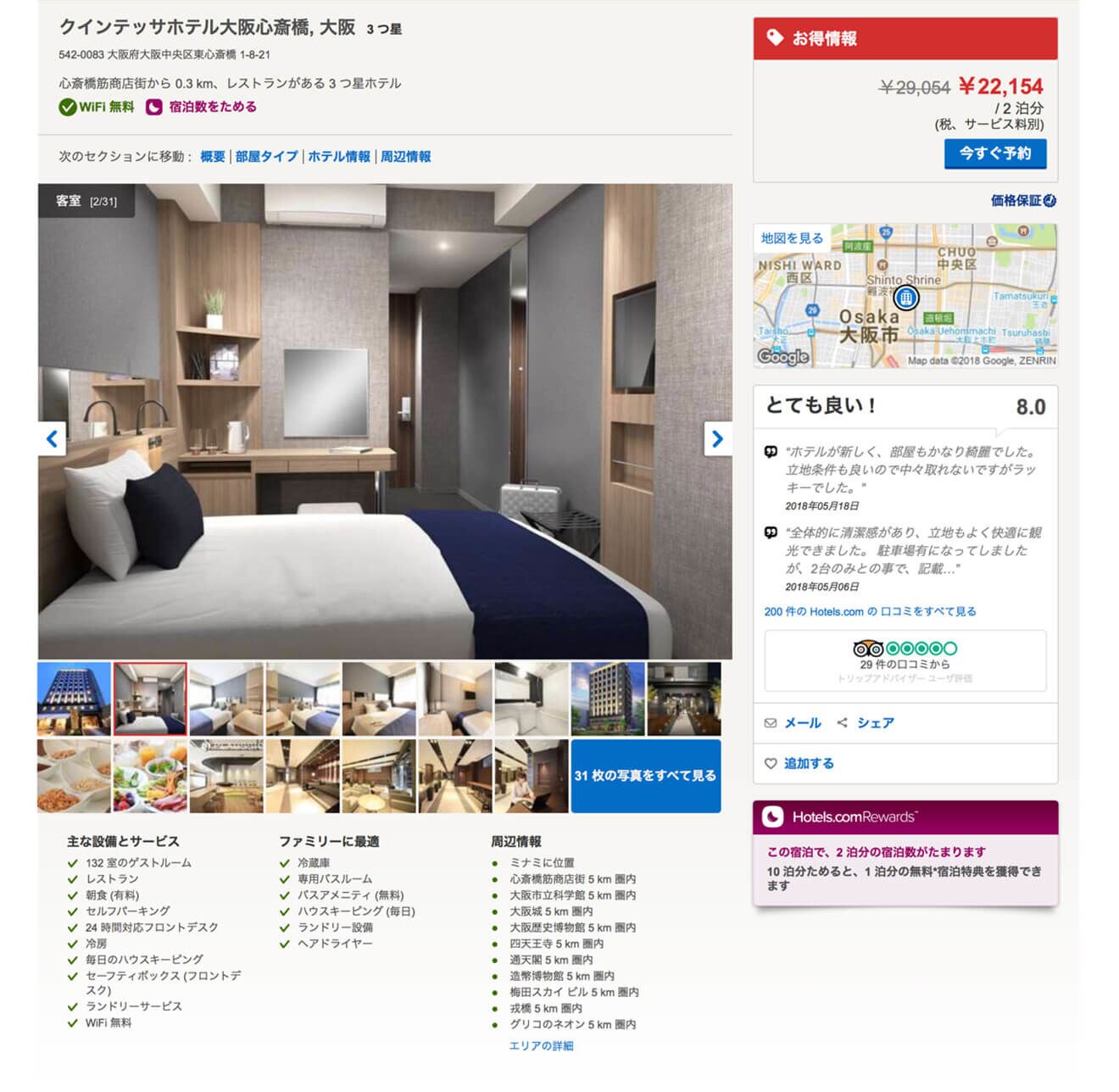
Task: Click the share icon next to シェア
Action: coord(842,723)
